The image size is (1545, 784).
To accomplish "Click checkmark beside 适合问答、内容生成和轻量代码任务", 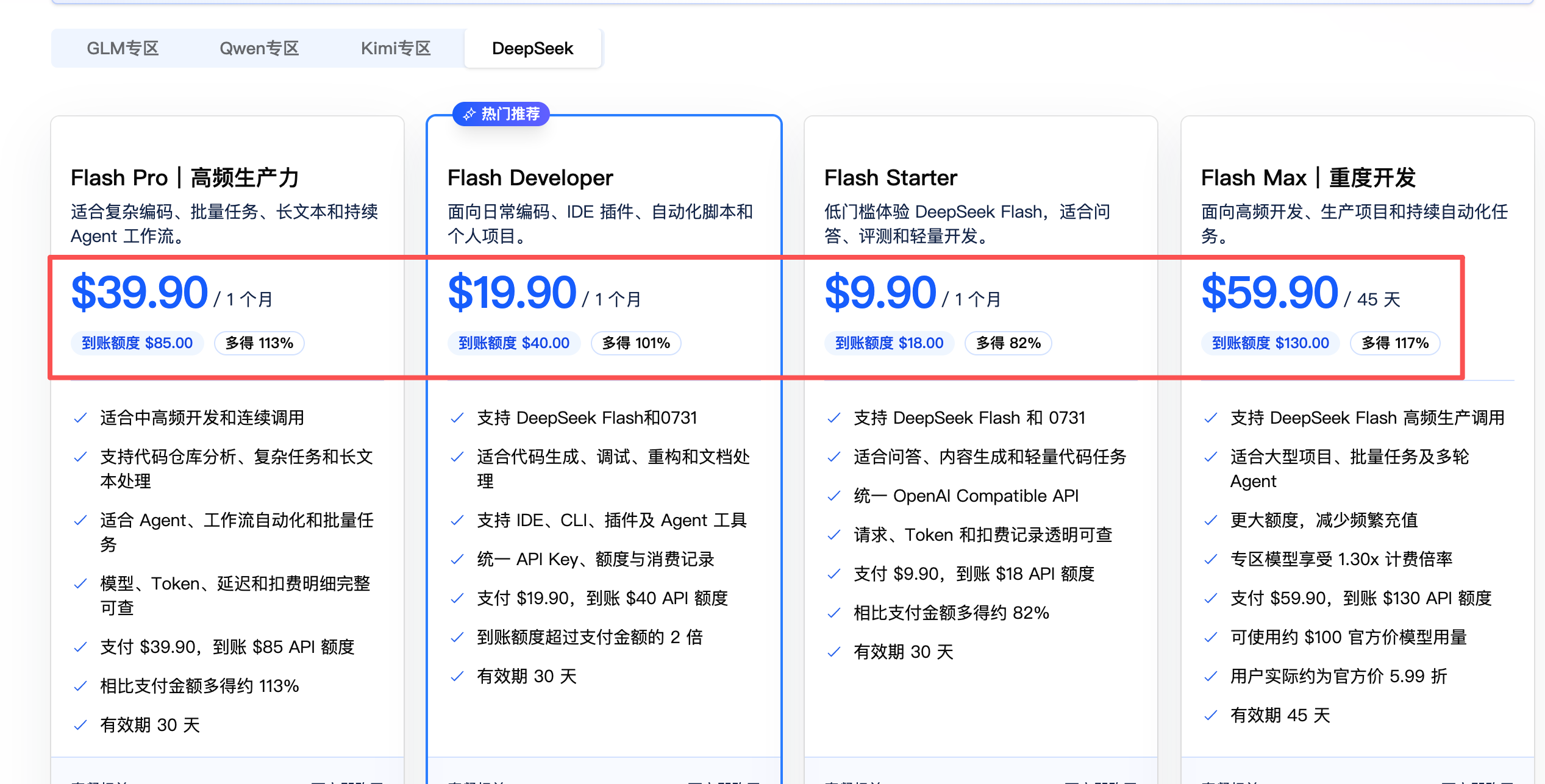I will coord(833,457).
